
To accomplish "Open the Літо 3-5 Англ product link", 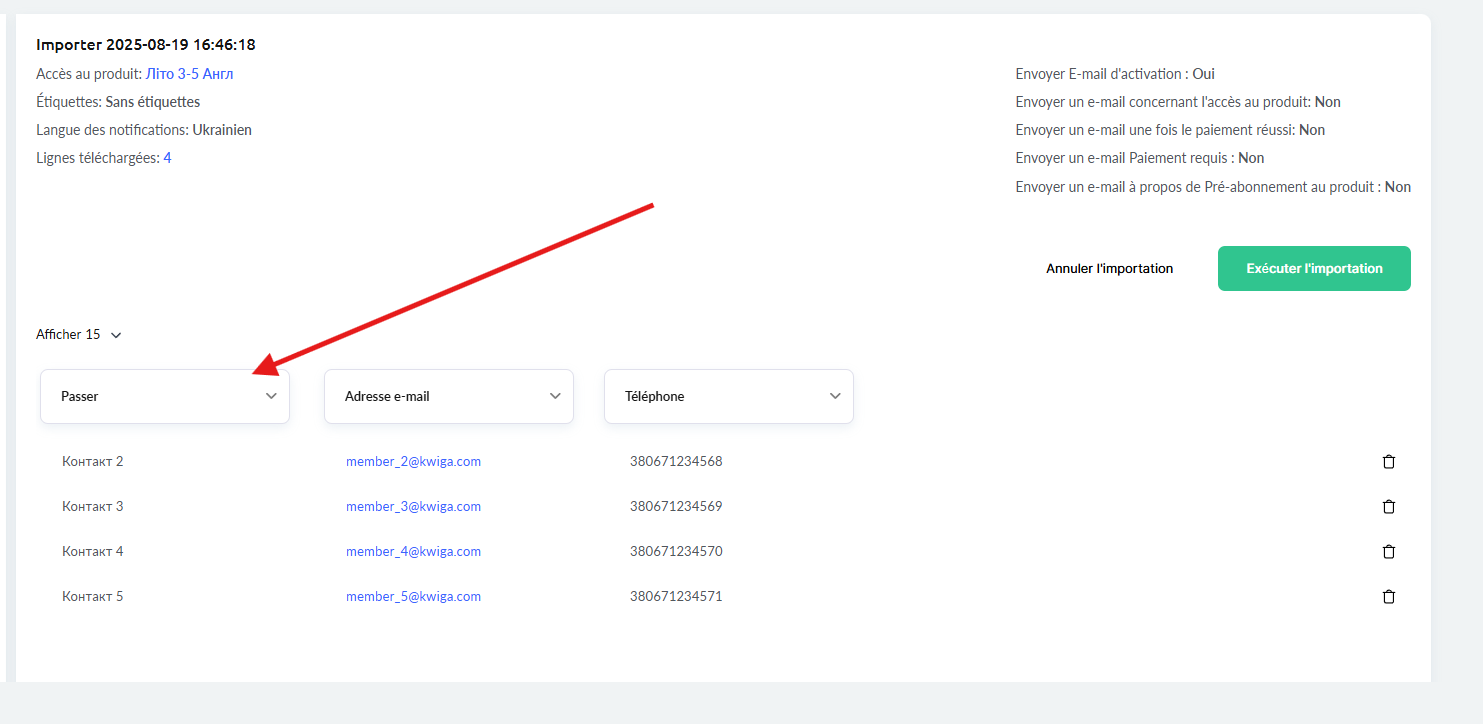I will pos(189,74).
